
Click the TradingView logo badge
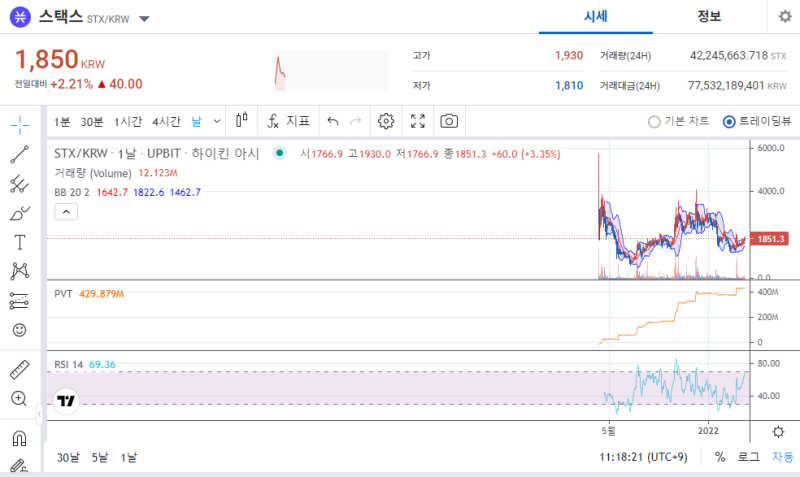(x=66, y=400)
